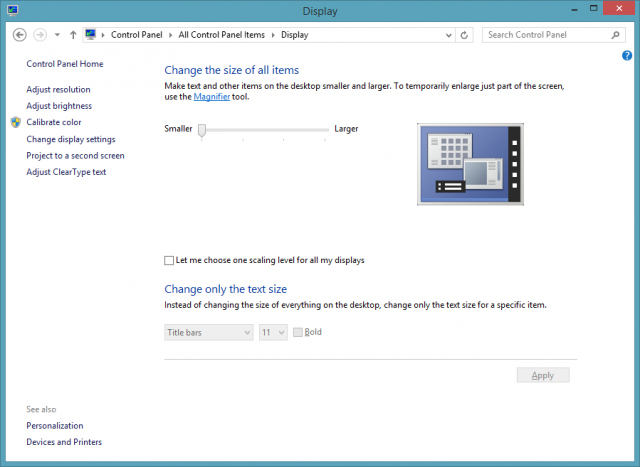This screenshot has height=467, width=640.
Task: Open Control Panel Home
Action: [65, 64]
